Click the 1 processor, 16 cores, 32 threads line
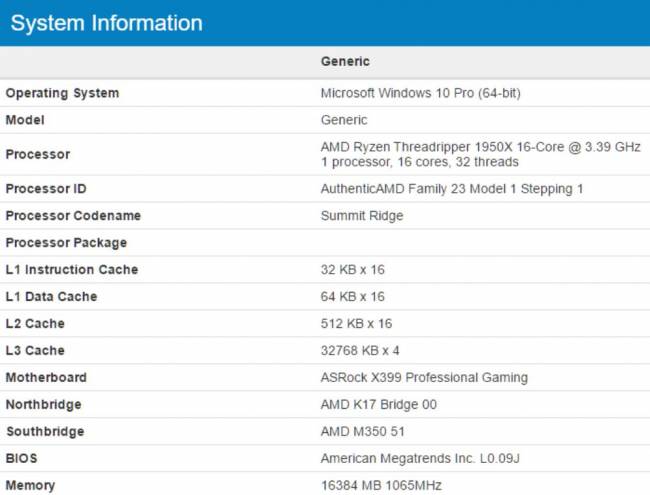The width and height of the screenshot is (650, 495). tap(420, 162)
